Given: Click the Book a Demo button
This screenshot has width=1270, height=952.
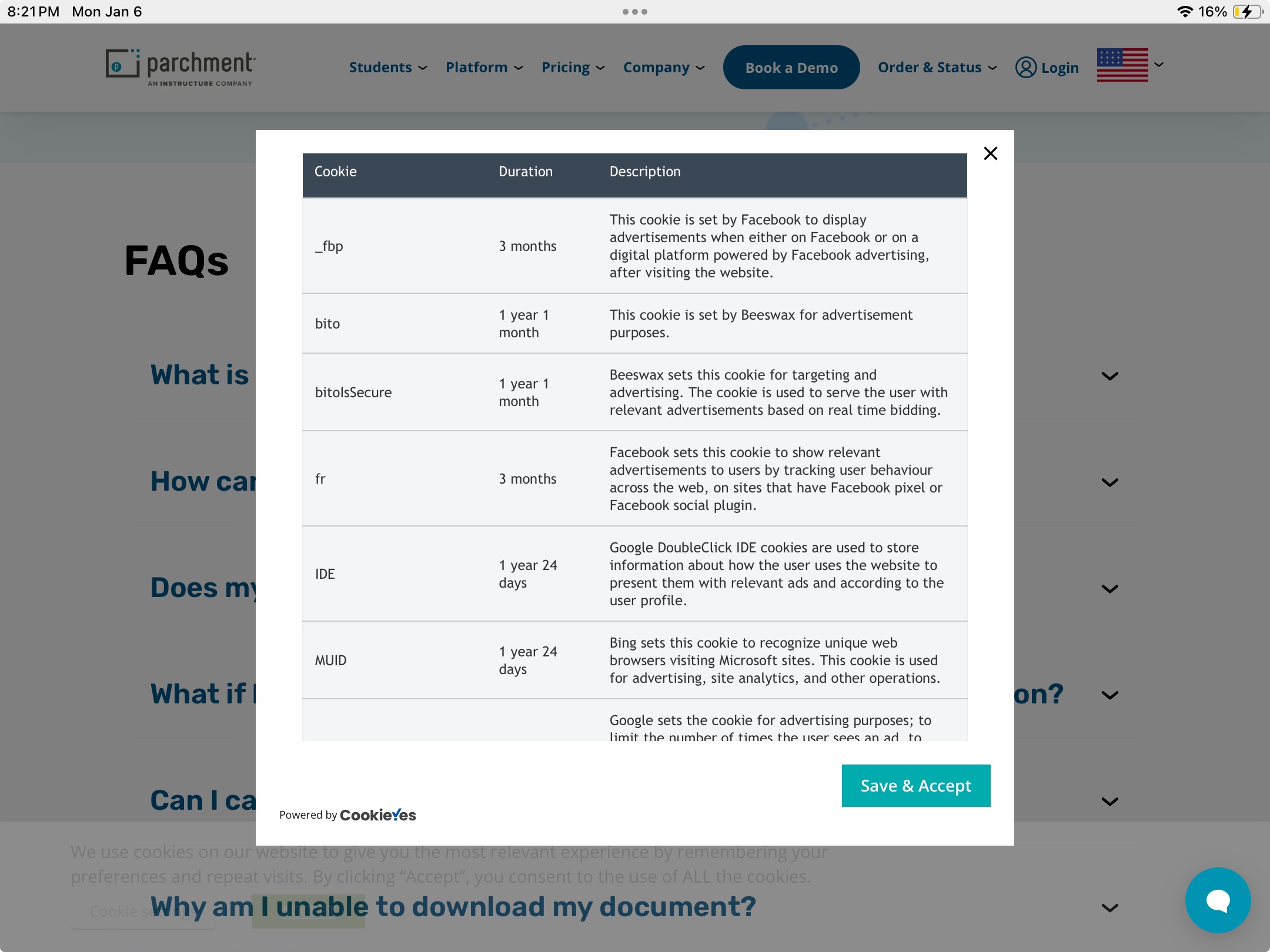Looking at the screenshot, I should 791,68.
